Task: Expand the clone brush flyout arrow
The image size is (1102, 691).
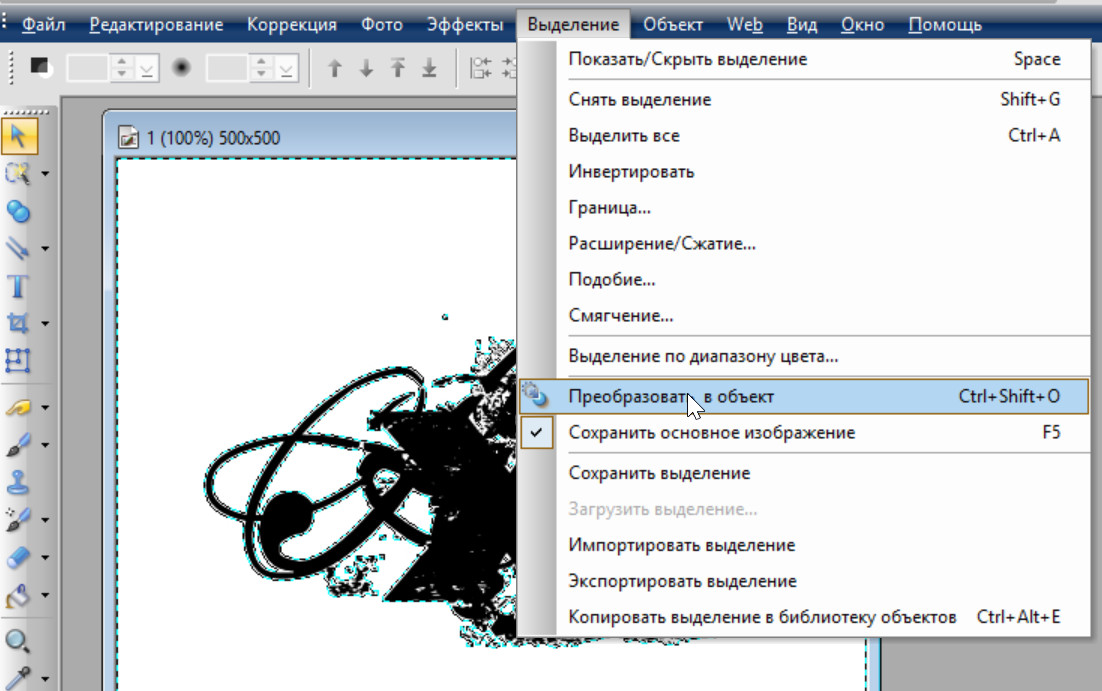Action: (x=45, y=520)
